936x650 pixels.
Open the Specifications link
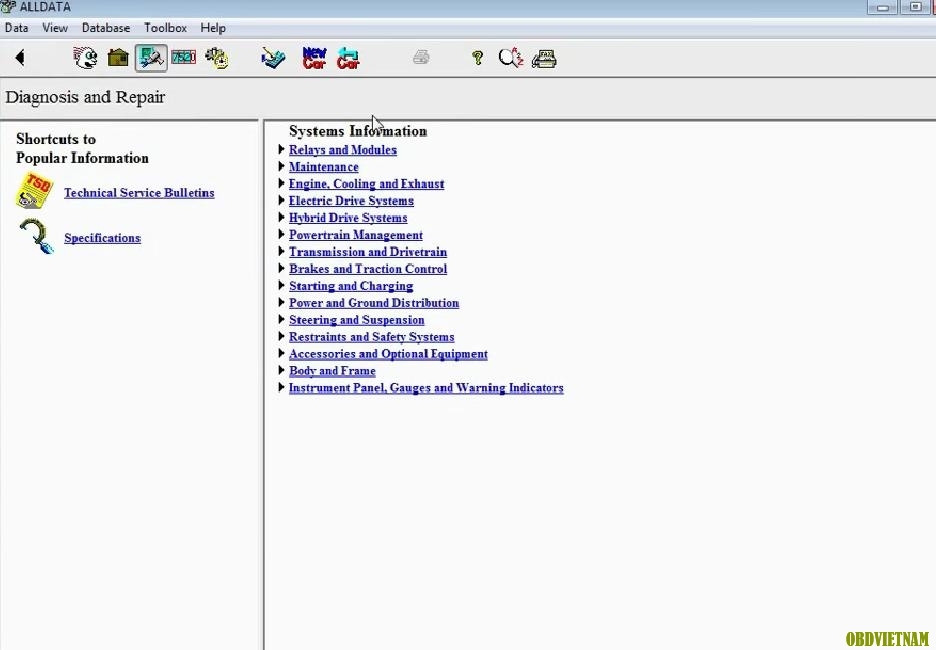pos(103,238)
